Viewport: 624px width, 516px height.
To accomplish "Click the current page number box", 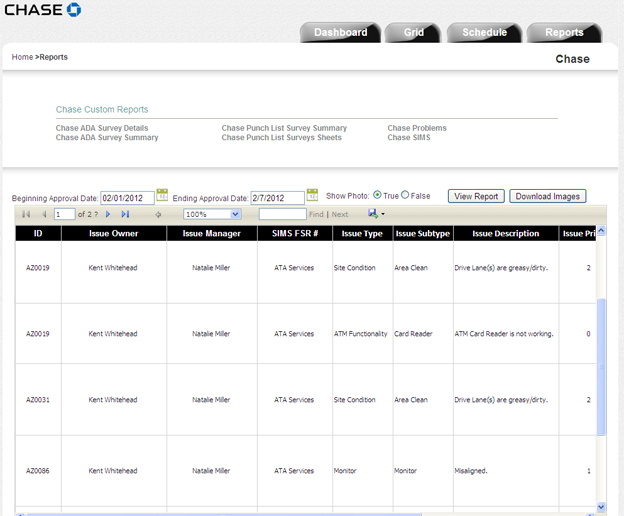I will (64, 214).
